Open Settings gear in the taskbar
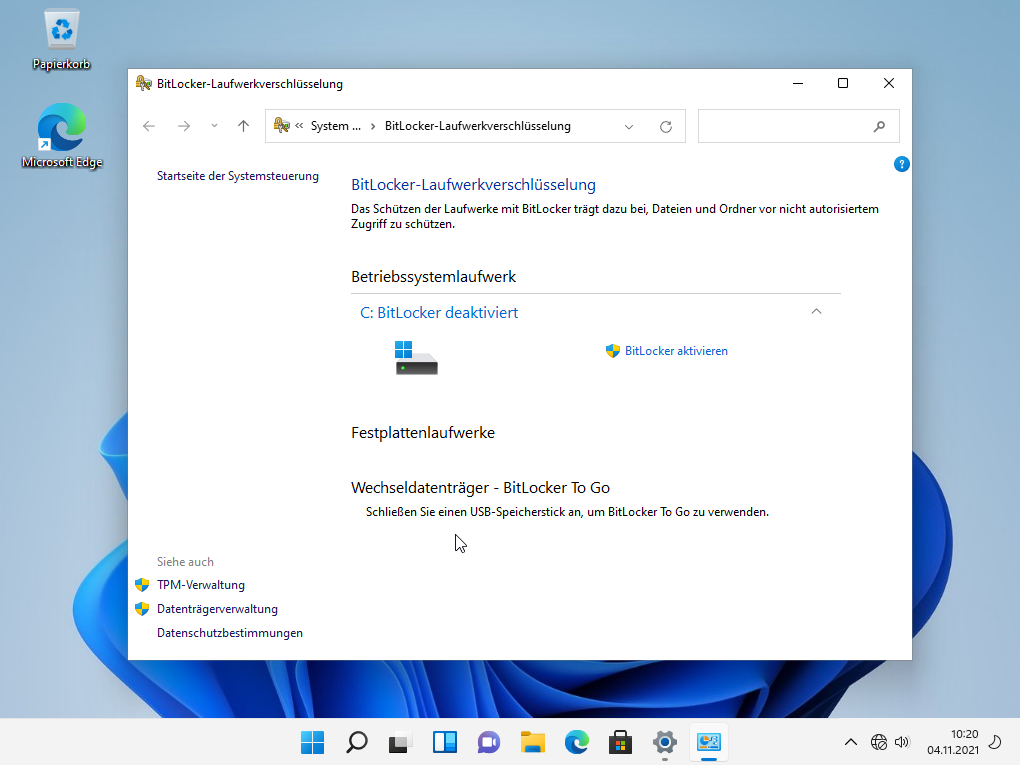 coord(665,742)
